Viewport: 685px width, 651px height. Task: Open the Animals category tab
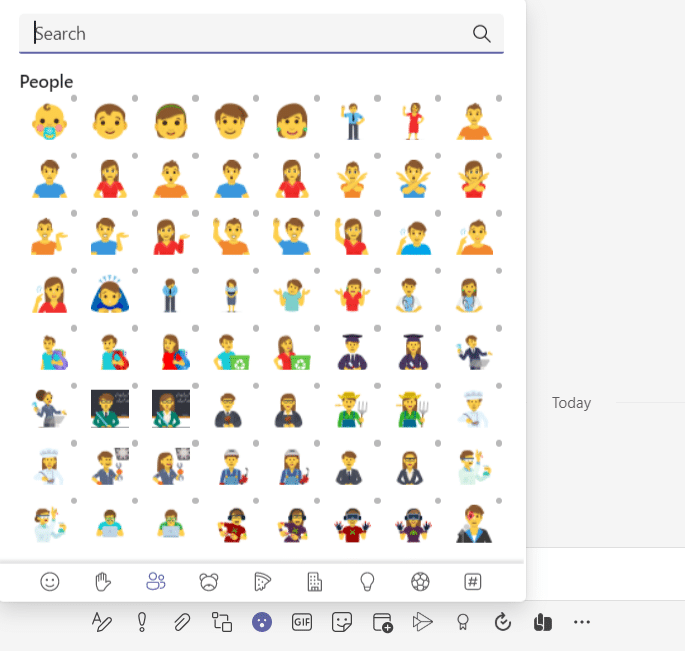click(x=209, y=582)
